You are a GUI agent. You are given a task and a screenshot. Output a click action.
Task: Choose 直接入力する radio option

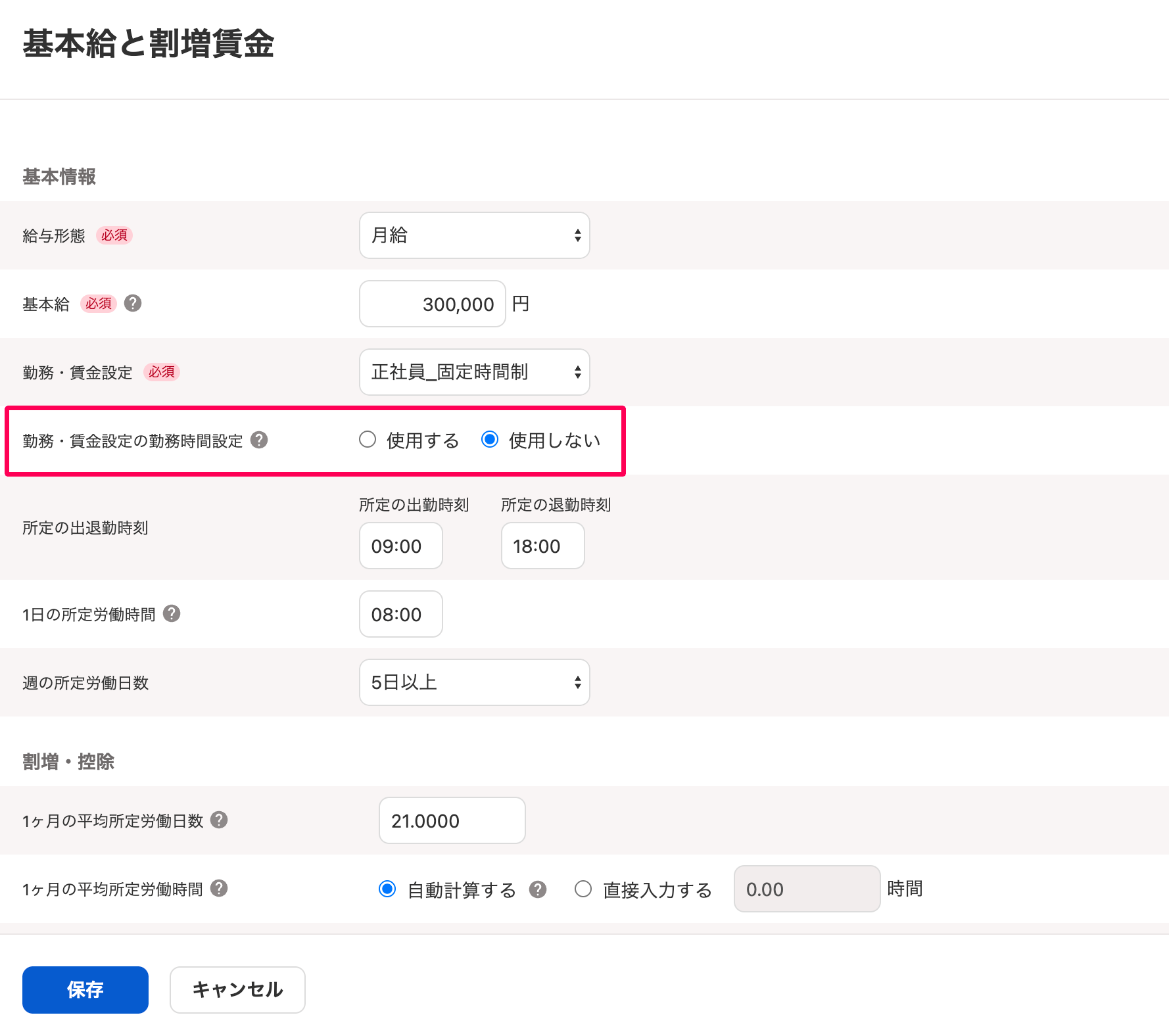tap(583, 889)
